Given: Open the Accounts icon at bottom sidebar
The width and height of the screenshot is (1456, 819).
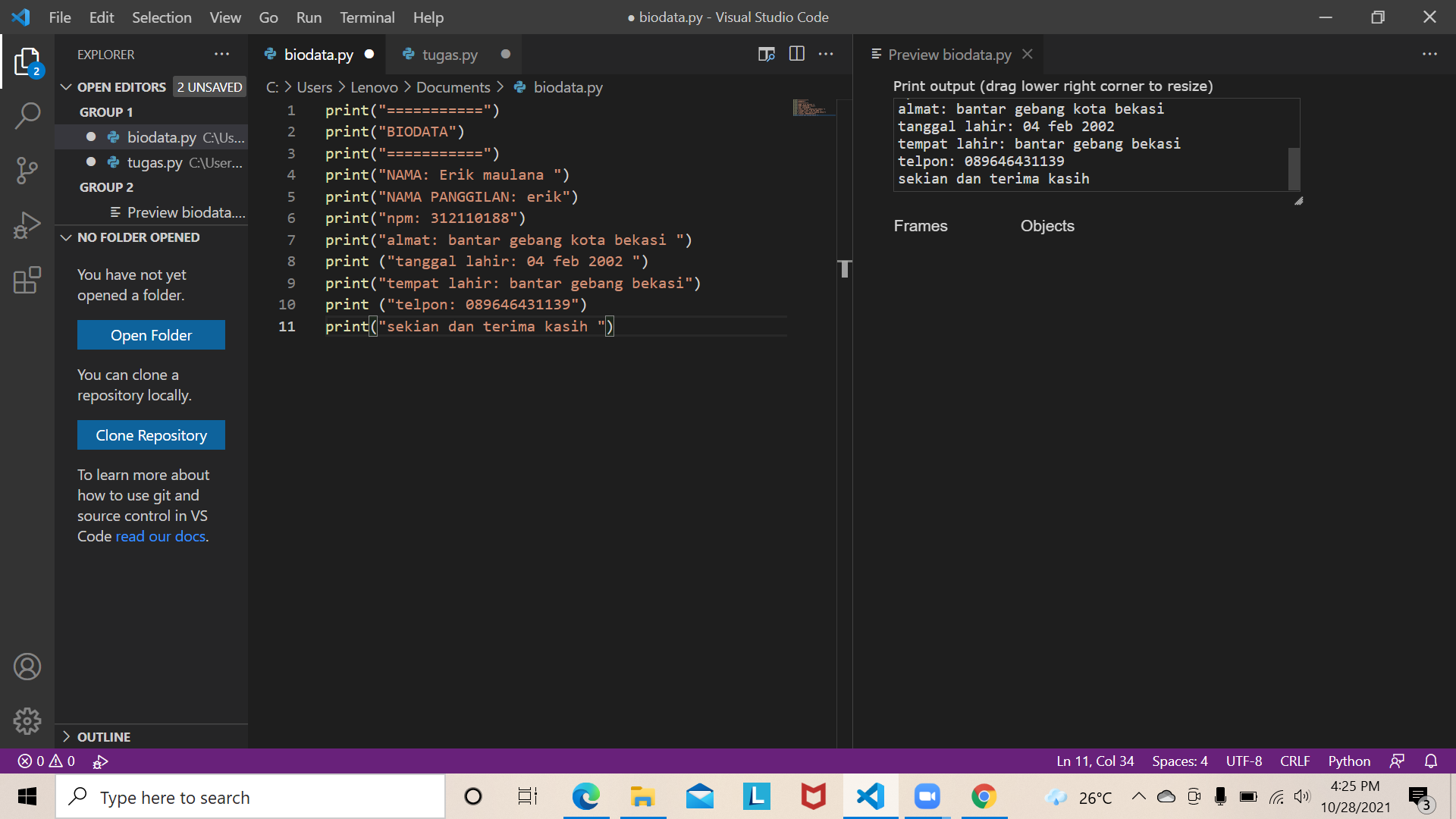Looking at the screenshot, I should (27, 667).
